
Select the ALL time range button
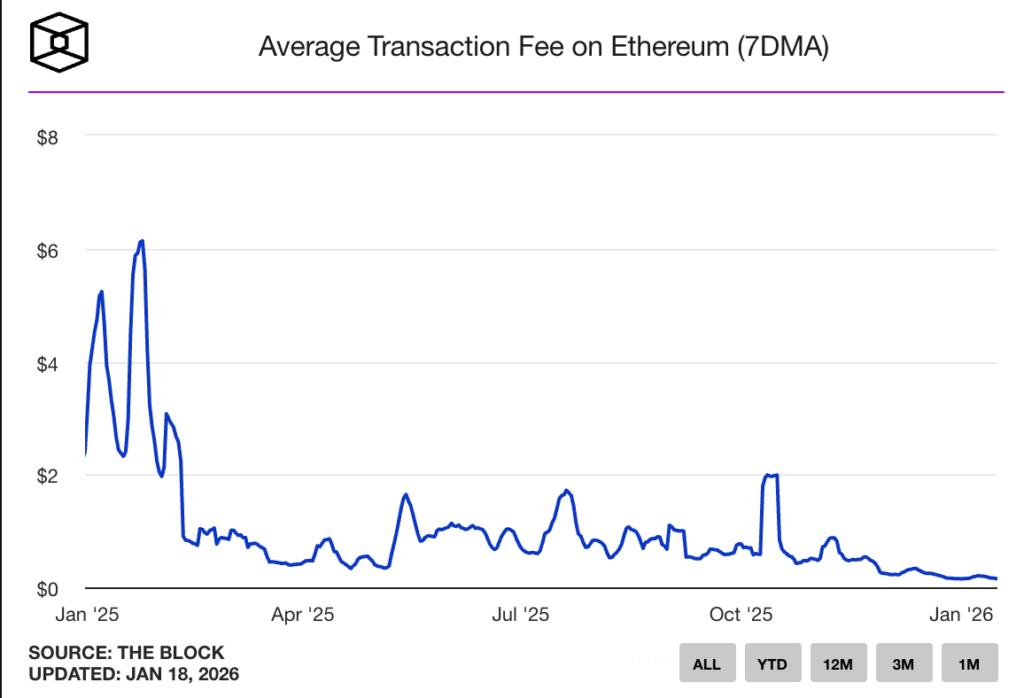point(706,663)
